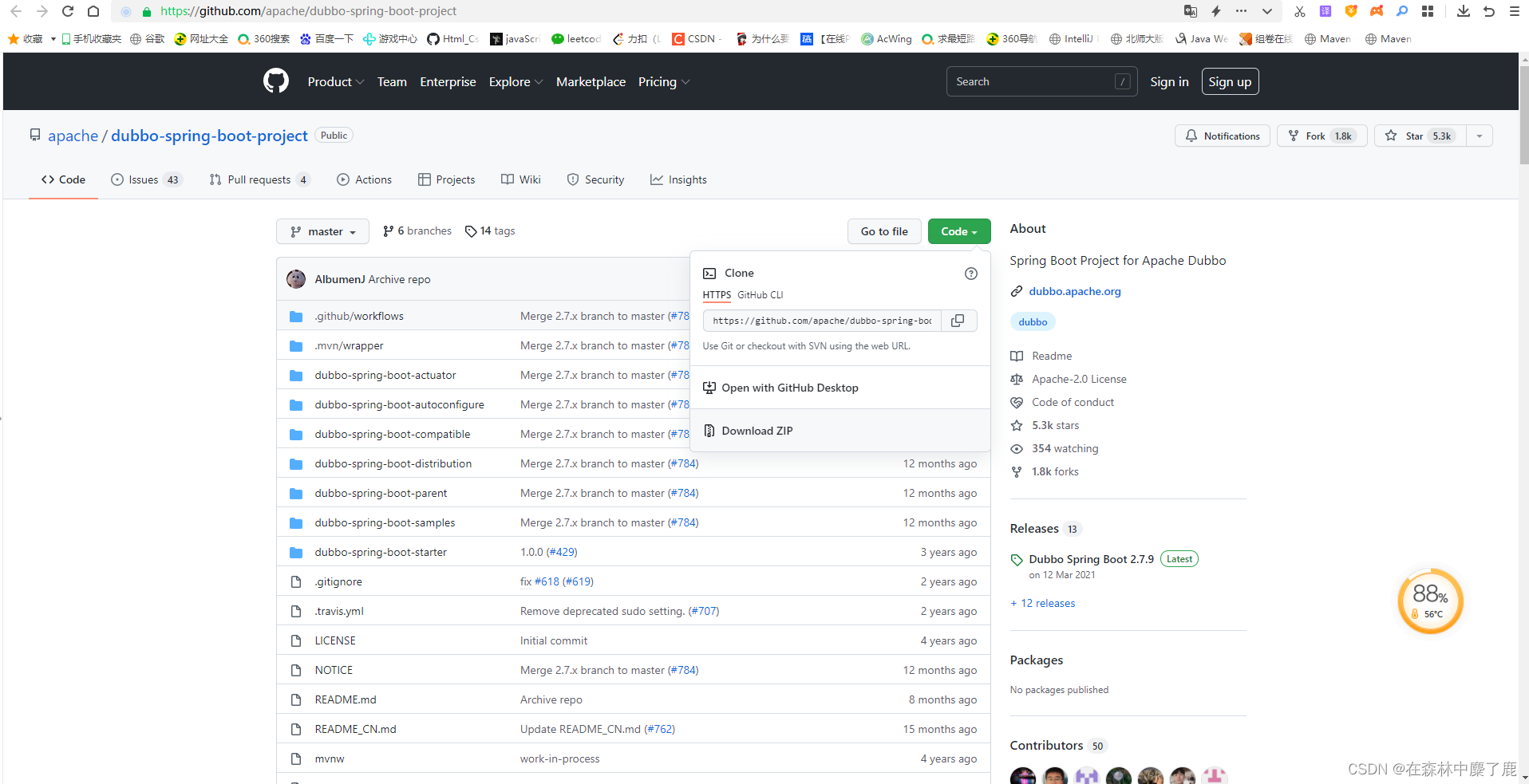This screenshot has width=1529, height=784.
Task: Click the GitHub search field
Action: (1041, 81)
